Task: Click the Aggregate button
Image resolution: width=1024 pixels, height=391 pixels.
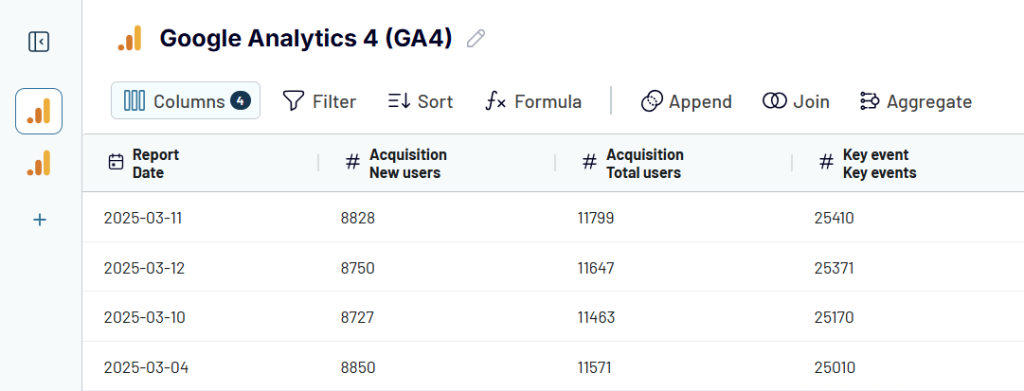Action: click(x=915, y=102)
